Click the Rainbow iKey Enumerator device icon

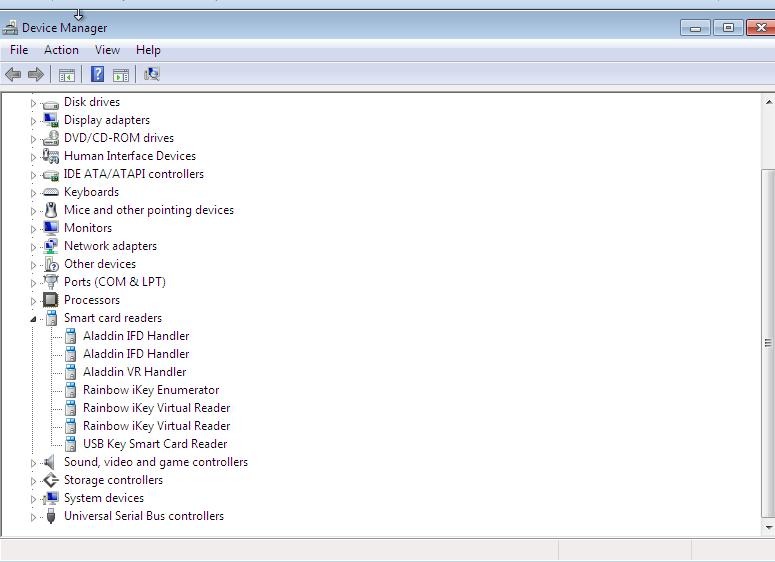(71, 390)
